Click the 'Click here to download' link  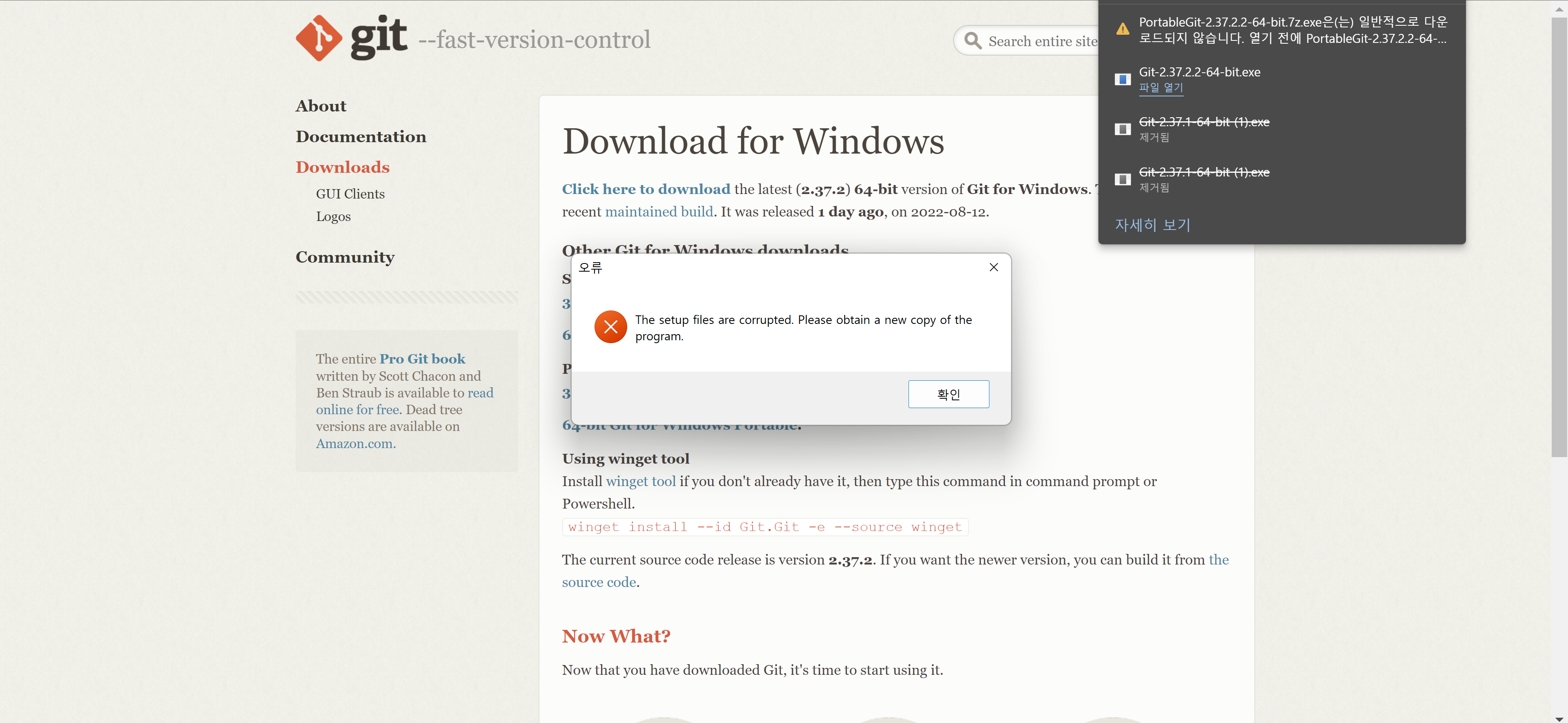tap(646, 189)
